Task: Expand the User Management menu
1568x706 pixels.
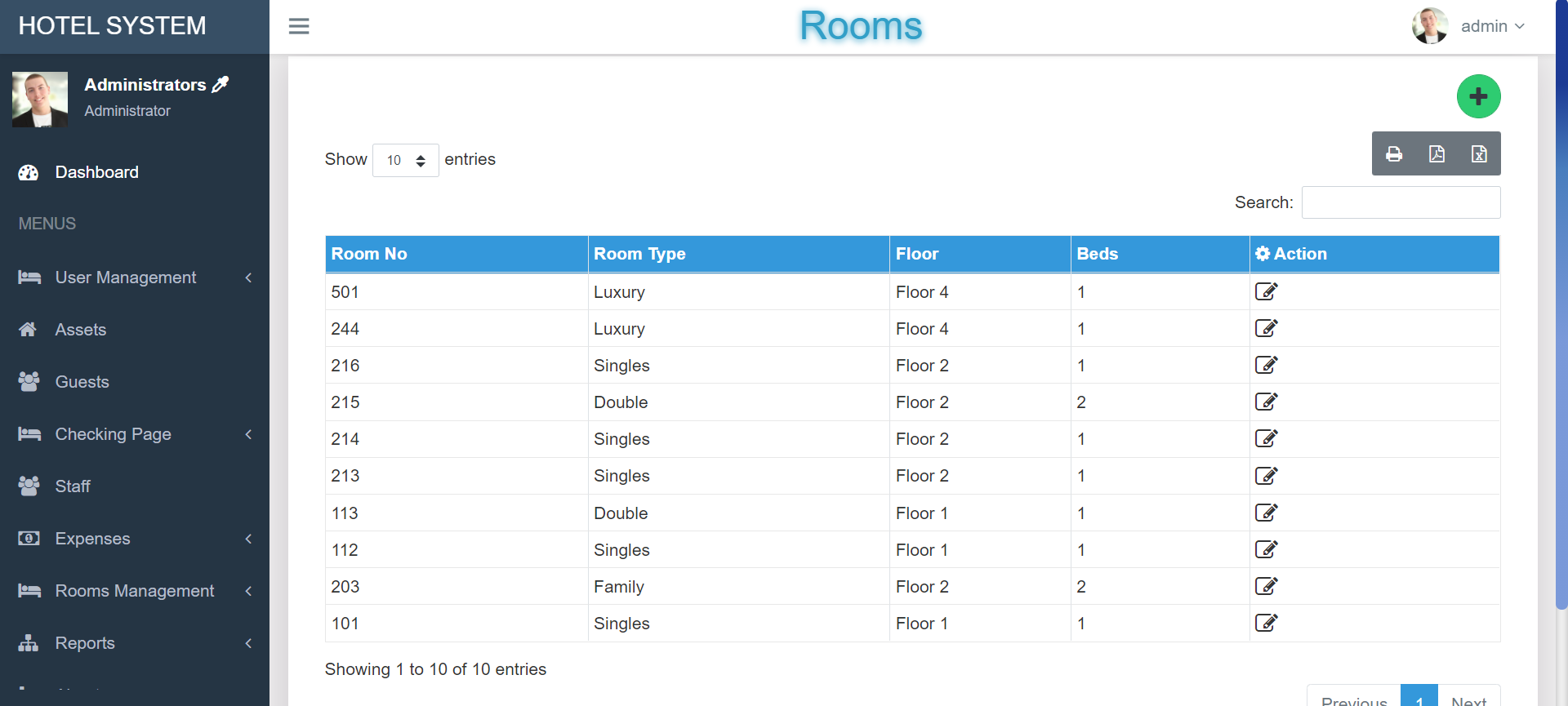Action: (135, 278)
